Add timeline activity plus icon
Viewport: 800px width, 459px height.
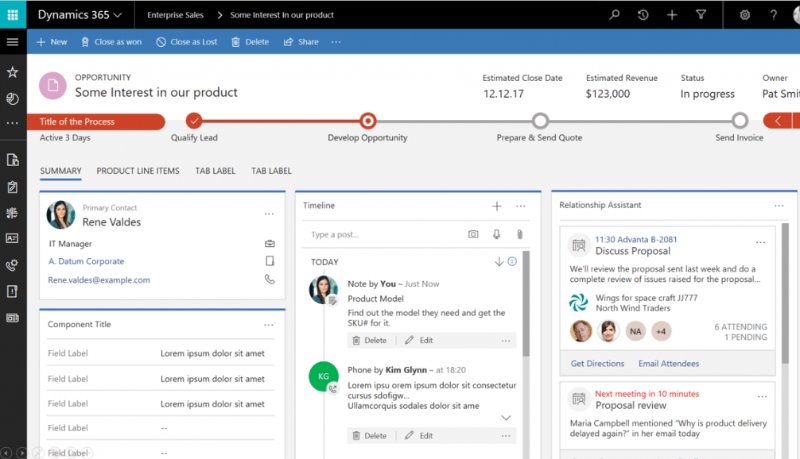pyautogui.click(x=496, y=206)
